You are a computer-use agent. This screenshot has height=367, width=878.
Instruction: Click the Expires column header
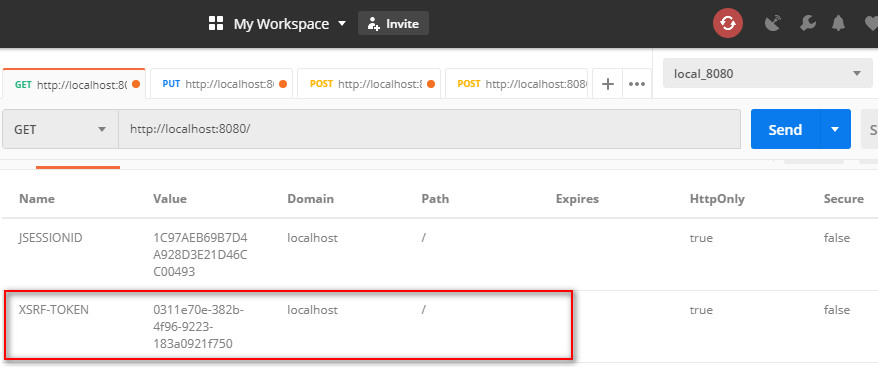click(577, 199)
